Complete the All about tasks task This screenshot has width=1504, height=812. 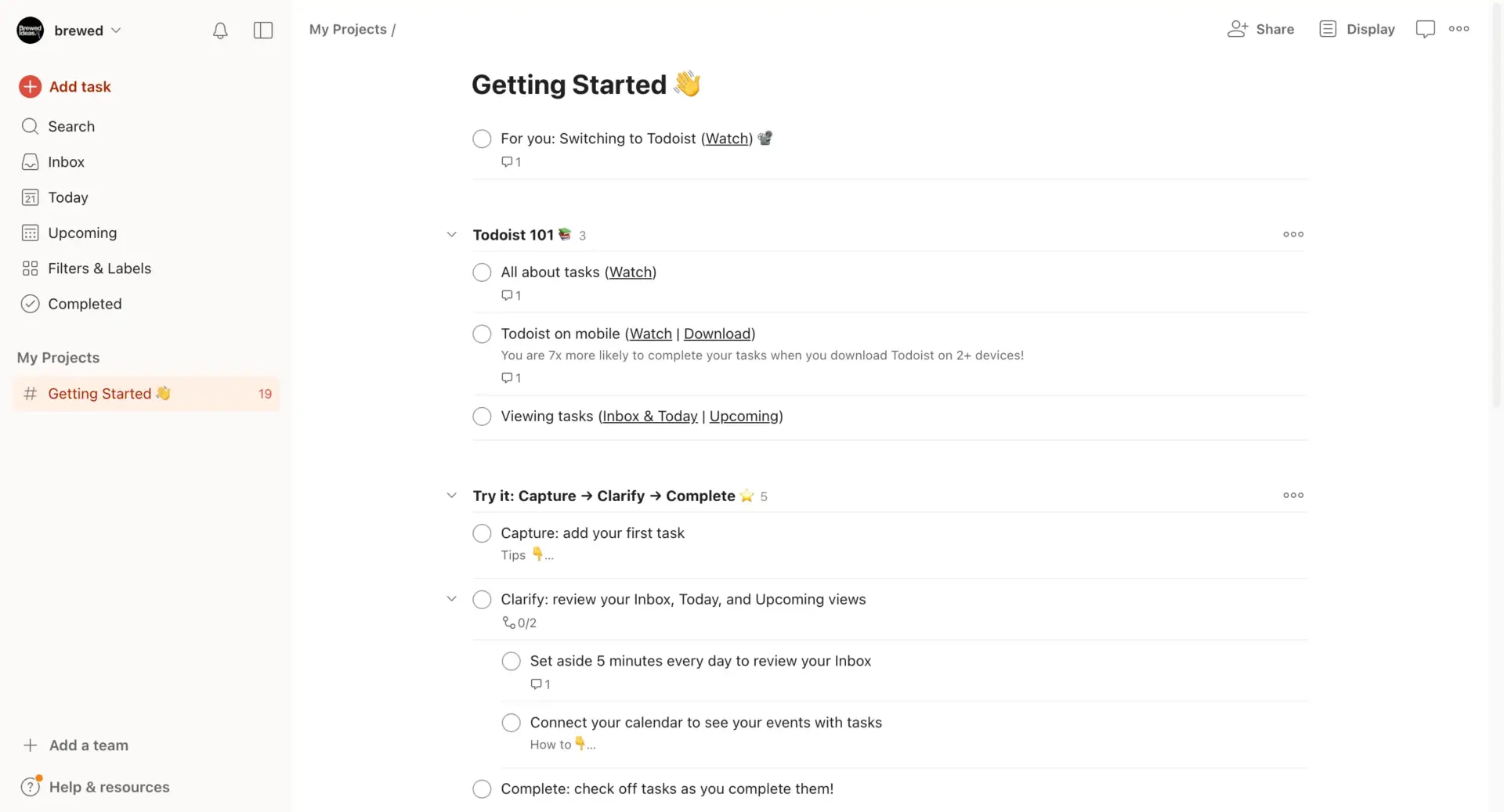tap(482, 272)
